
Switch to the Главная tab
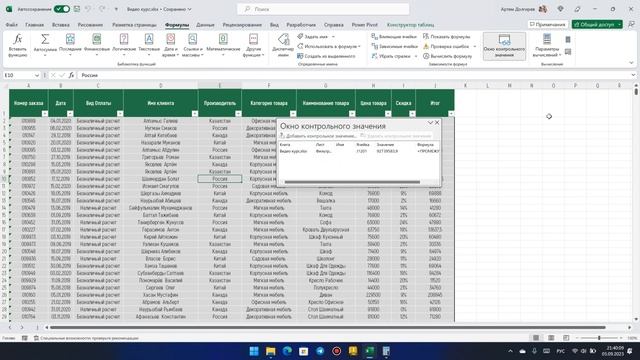coord(34,25)
